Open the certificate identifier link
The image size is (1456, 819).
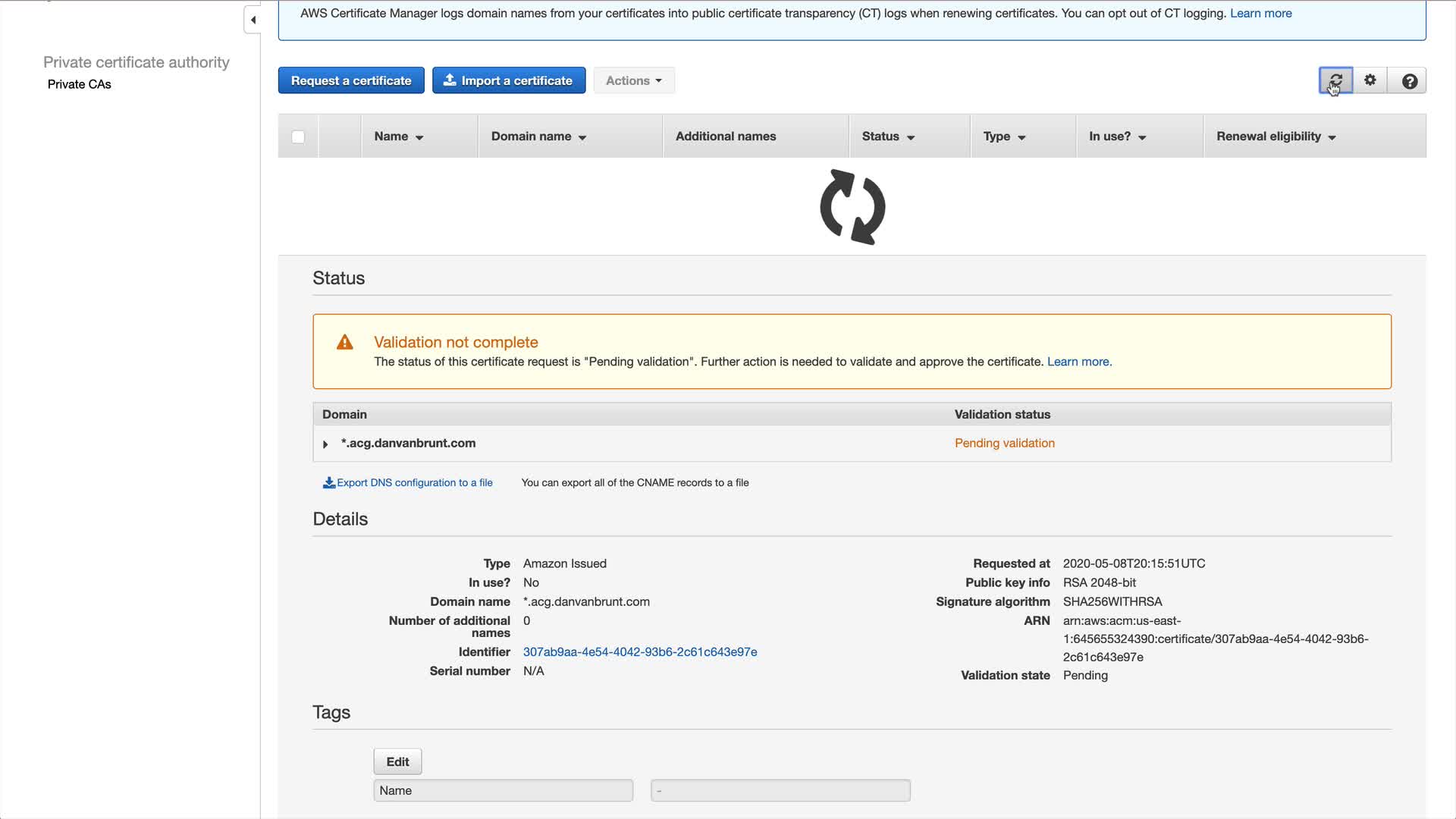(639, 652)
